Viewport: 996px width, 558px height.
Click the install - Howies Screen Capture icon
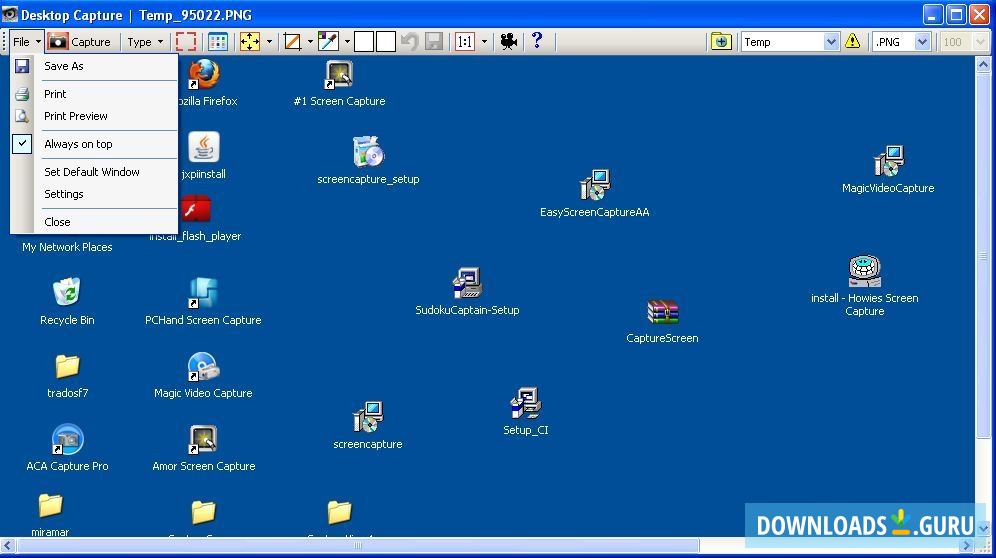[865, 271]
